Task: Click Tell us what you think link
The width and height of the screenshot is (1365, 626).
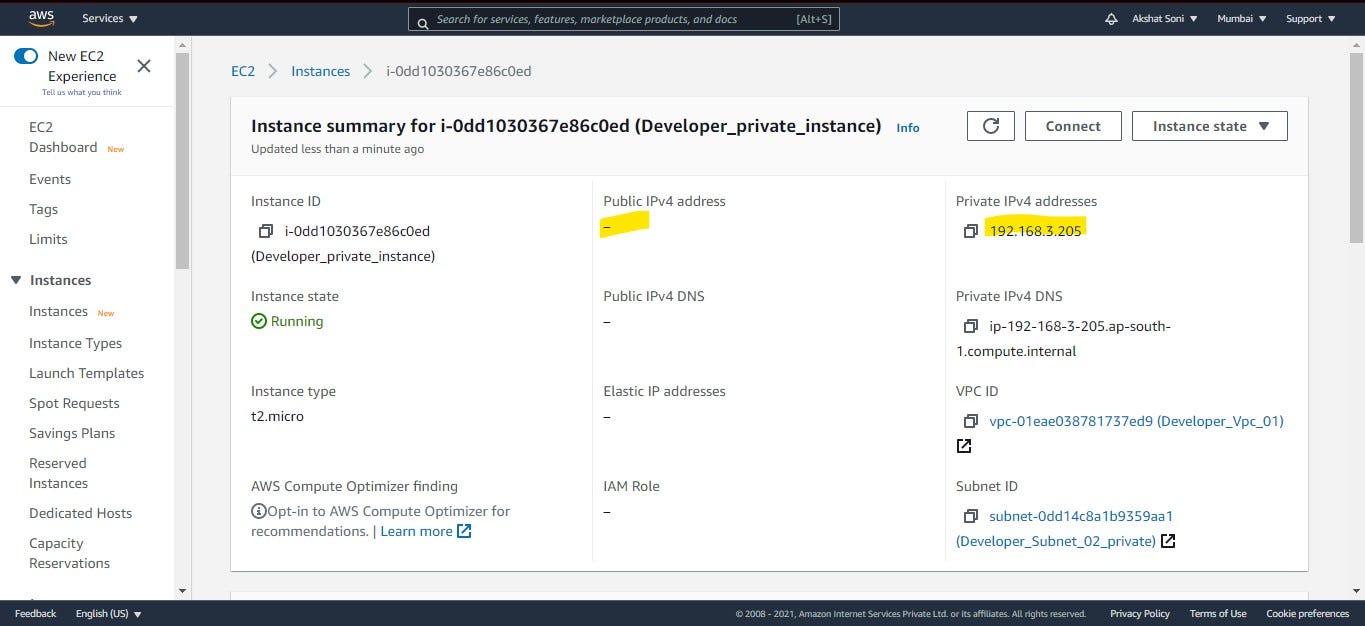Action: coord(82,92)
